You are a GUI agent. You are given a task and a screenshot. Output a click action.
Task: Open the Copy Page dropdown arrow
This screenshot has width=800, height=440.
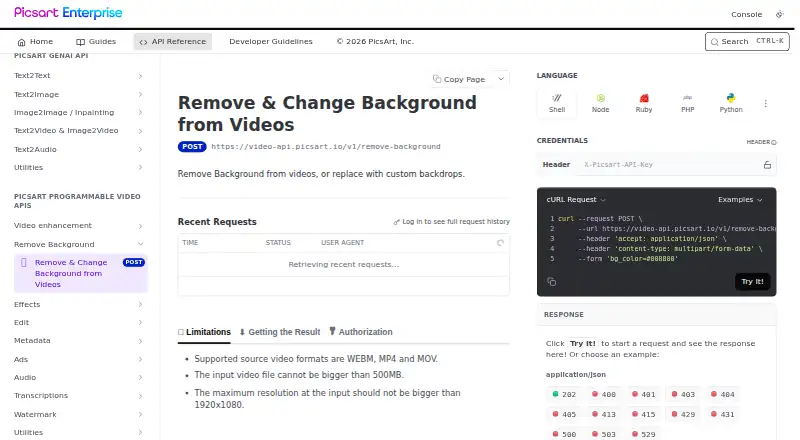tap(501, 79)
